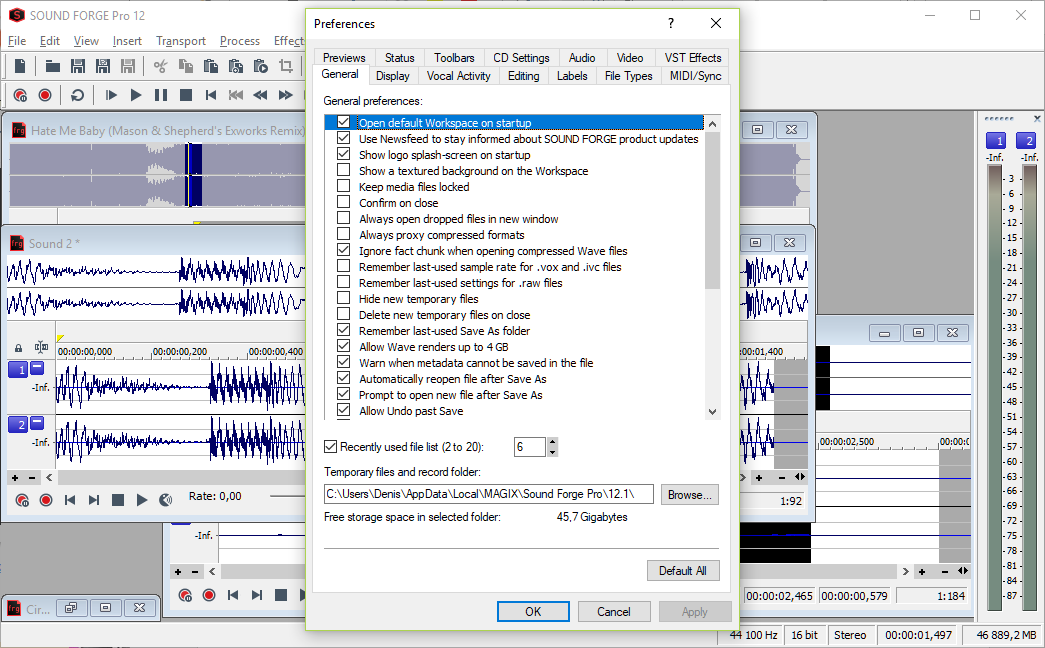Open the Transport menu
Image resolution: width=1045 pixels, height=648 pixels.
[181, 41]
